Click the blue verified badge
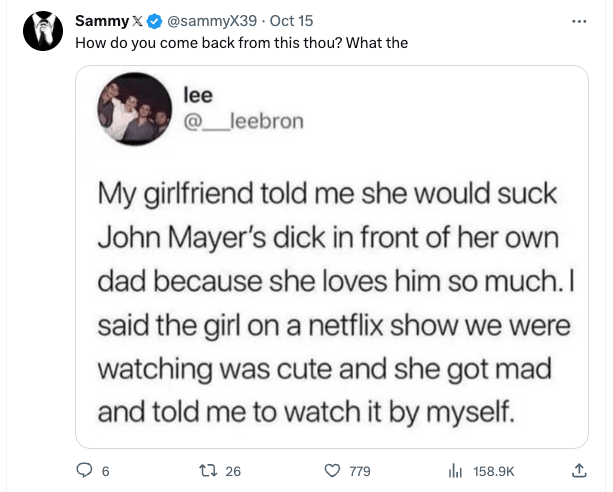Screen dimensions: 613x492 pos(154,21)
